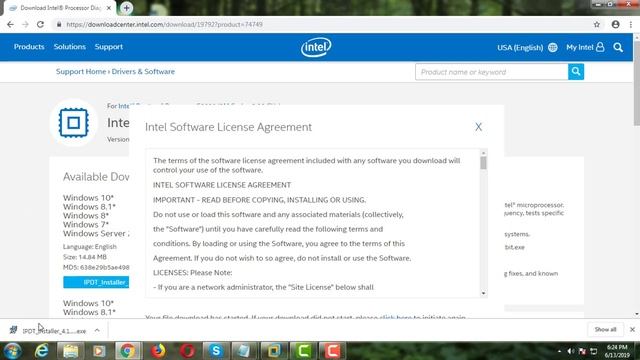
Task: Click license text scrollbar up arrow
Action: 483,153
